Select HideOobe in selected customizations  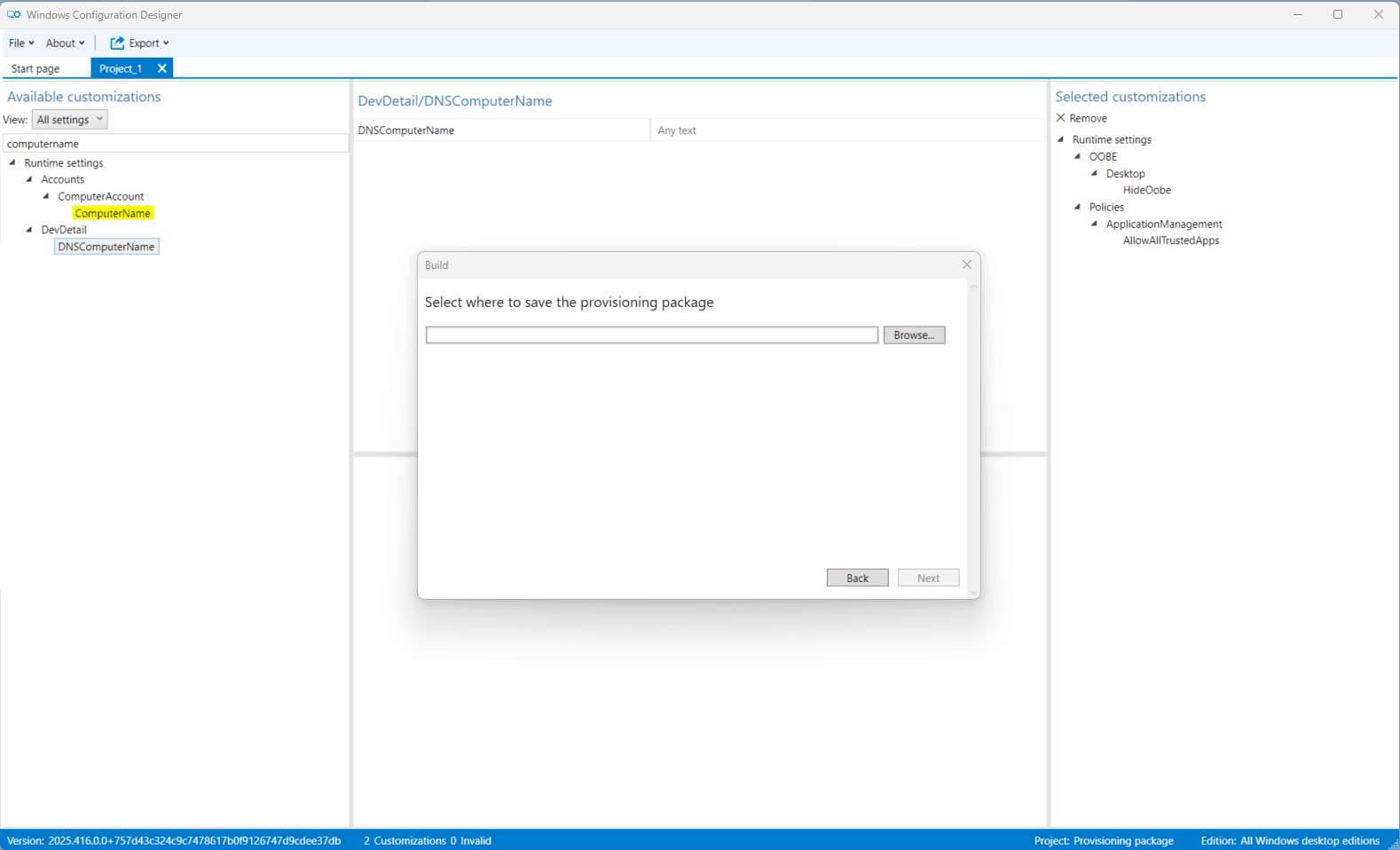pyautogui.click(x=1146, y=190)
